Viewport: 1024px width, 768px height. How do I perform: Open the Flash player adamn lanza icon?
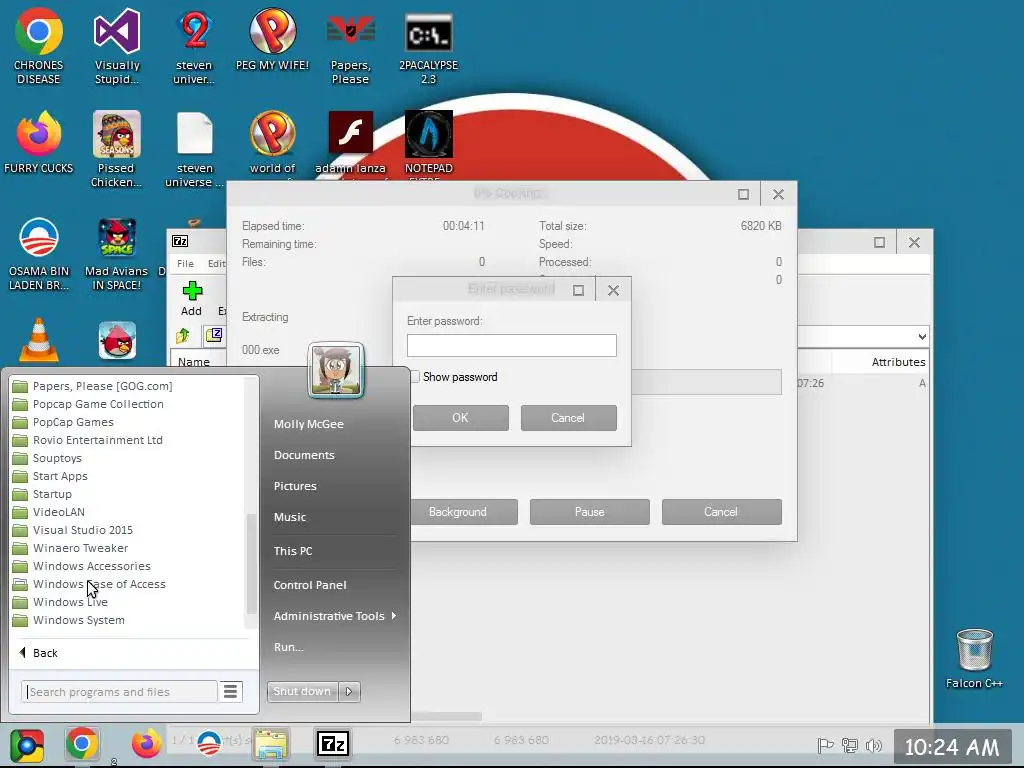coord(351,142)
